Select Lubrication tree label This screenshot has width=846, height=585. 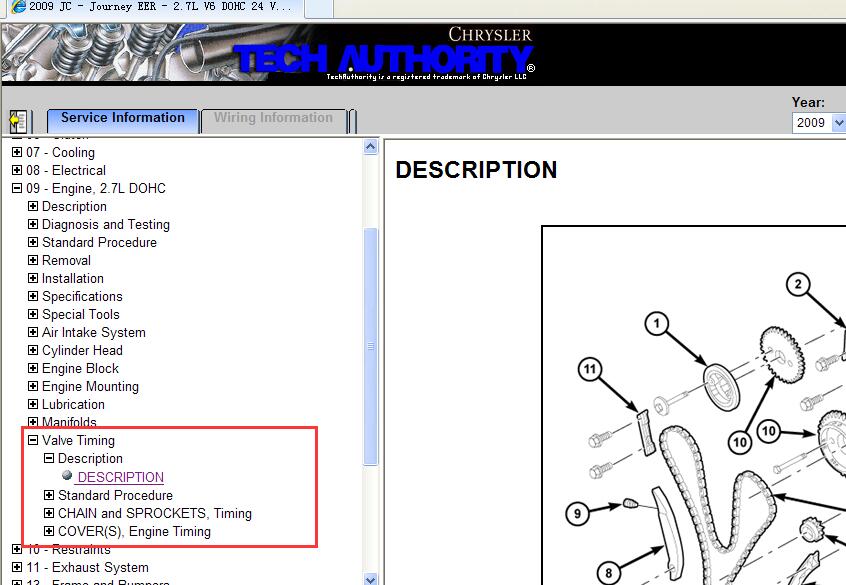pyautogui.click(x=73, y=405)
